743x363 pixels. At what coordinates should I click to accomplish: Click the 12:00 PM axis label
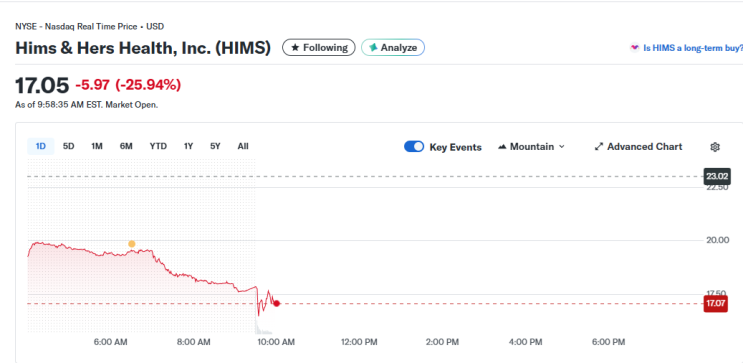359,342
